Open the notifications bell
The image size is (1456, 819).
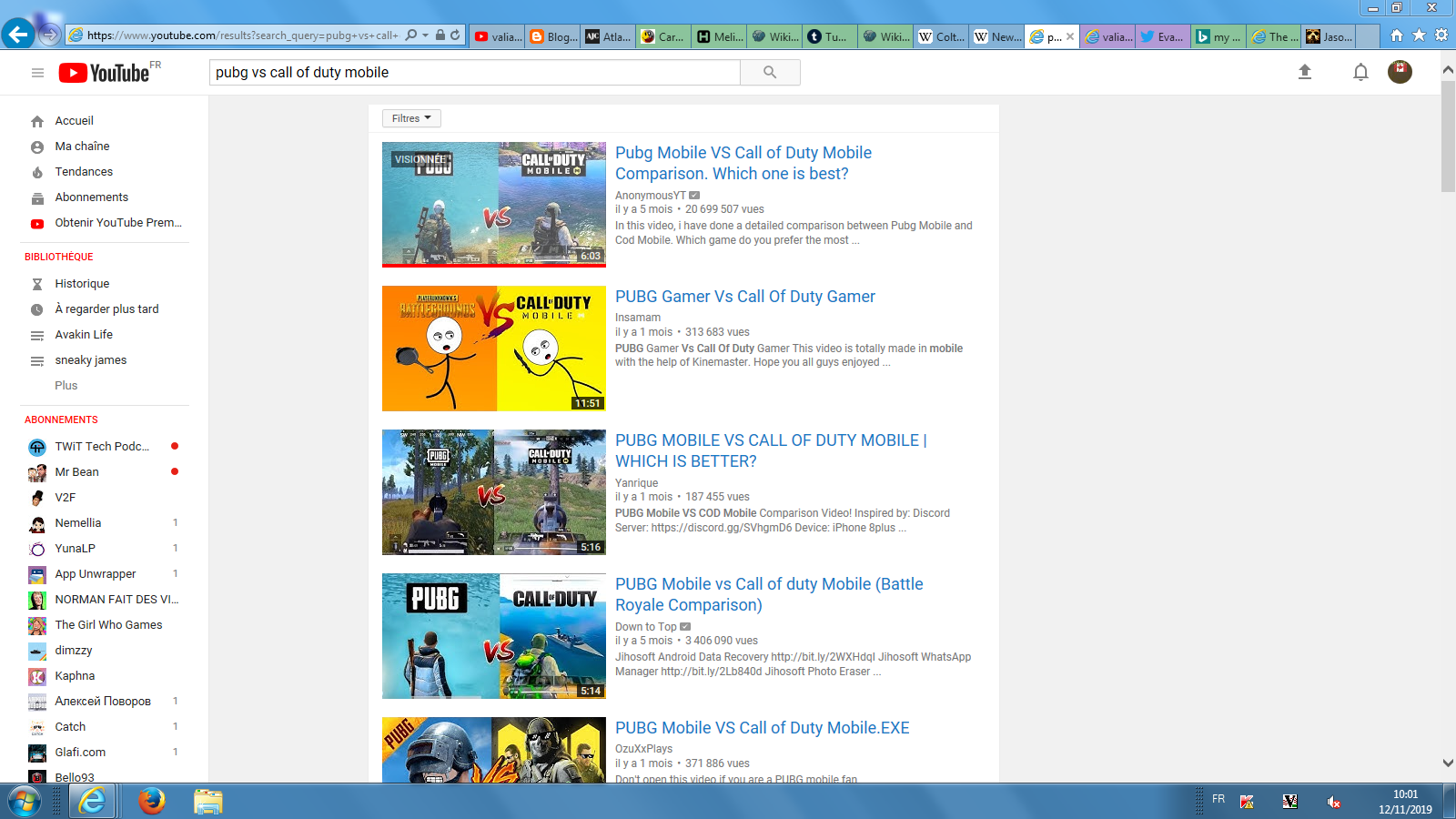pyautogui.click(x=1360, y=72)
